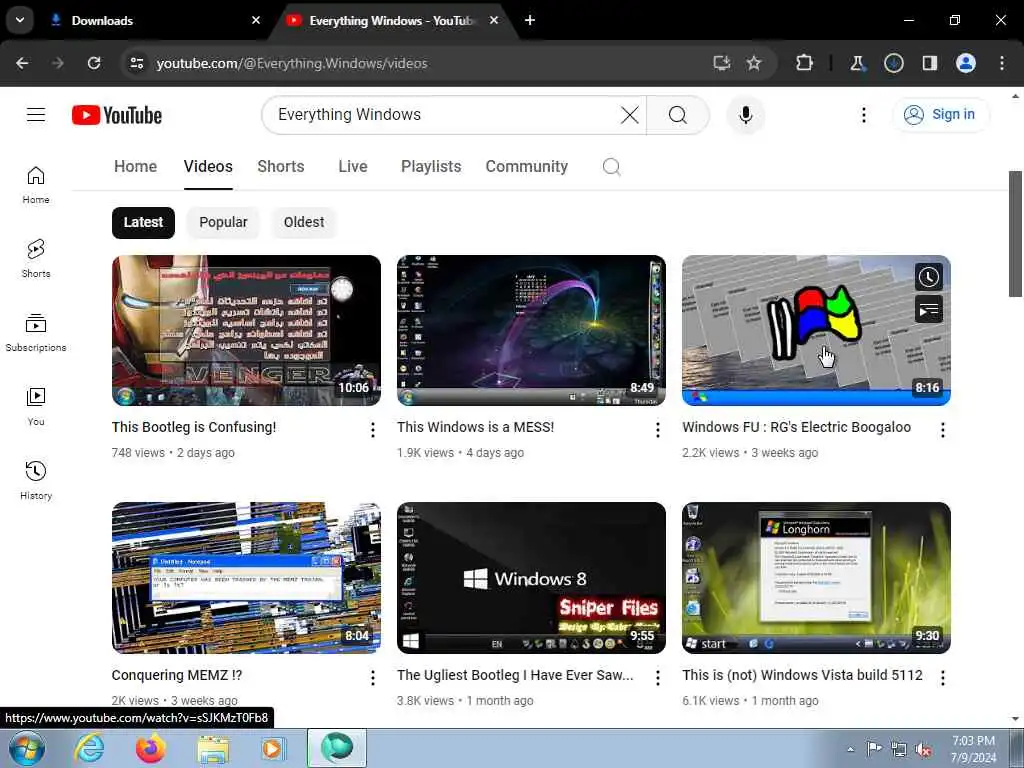Open options for Windows Vista build 5112 video
This screenshot has height=768, width=1024.
(x=942, y=678)
